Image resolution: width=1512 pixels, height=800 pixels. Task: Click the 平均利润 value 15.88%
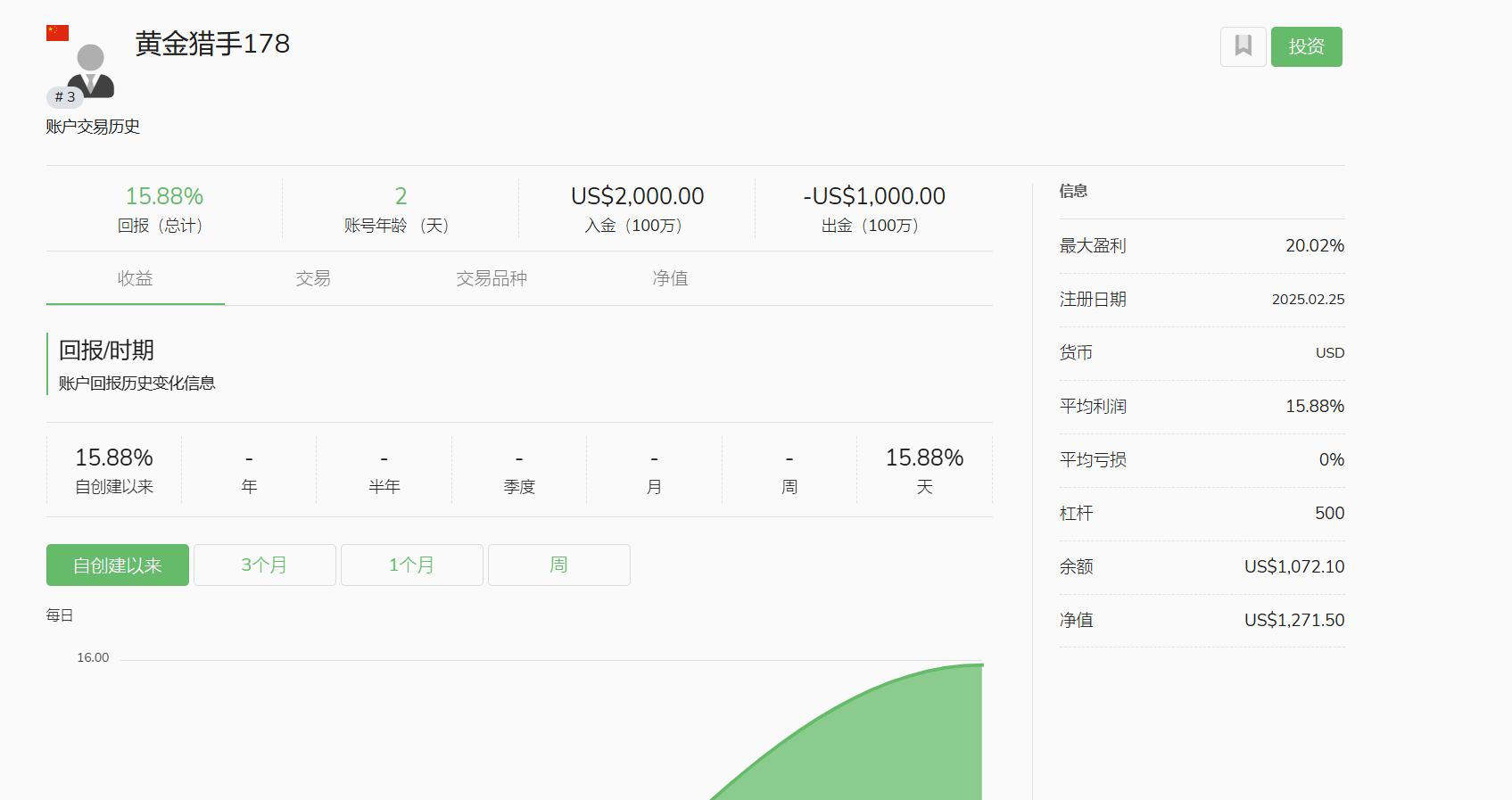(1315, 407)
